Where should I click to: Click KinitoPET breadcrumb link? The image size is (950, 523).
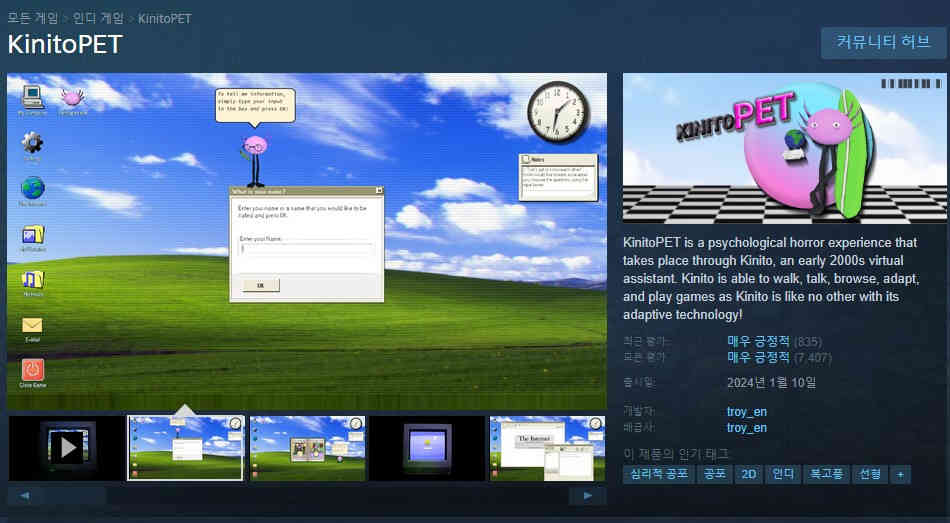coord(165,19)
